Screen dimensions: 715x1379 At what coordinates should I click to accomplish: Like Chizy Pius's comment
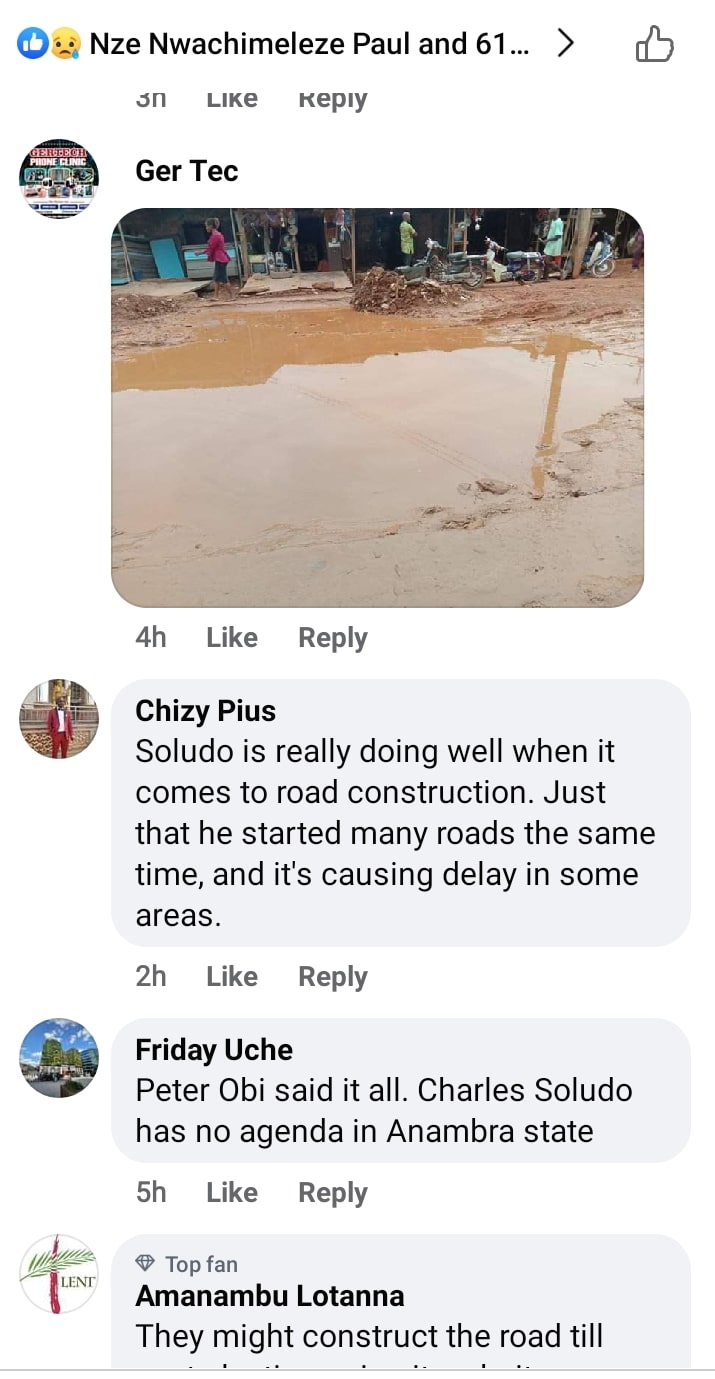pyautogui.click(x=232, y=976)
